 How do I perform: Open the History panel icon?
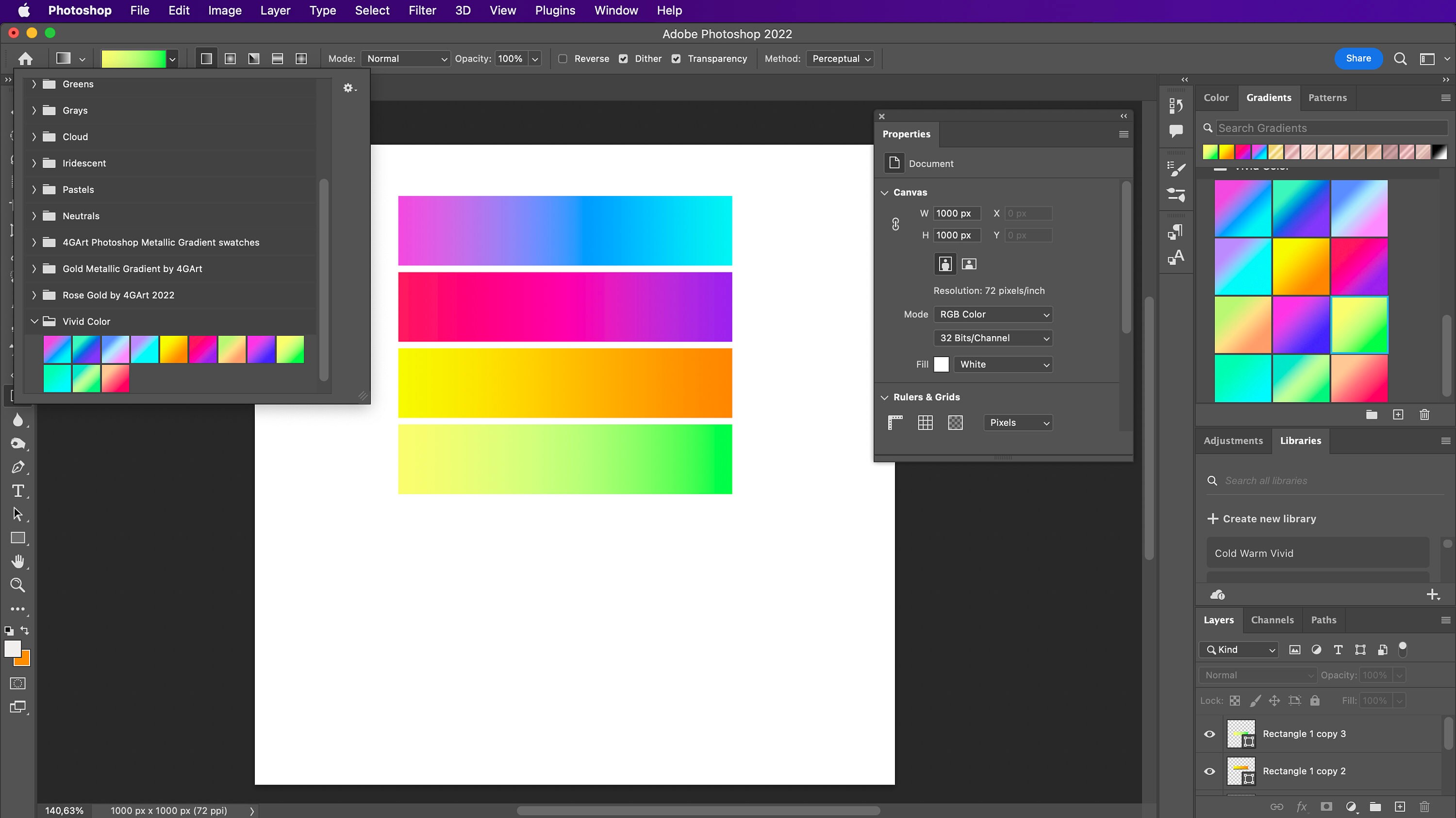(1176, 105)
